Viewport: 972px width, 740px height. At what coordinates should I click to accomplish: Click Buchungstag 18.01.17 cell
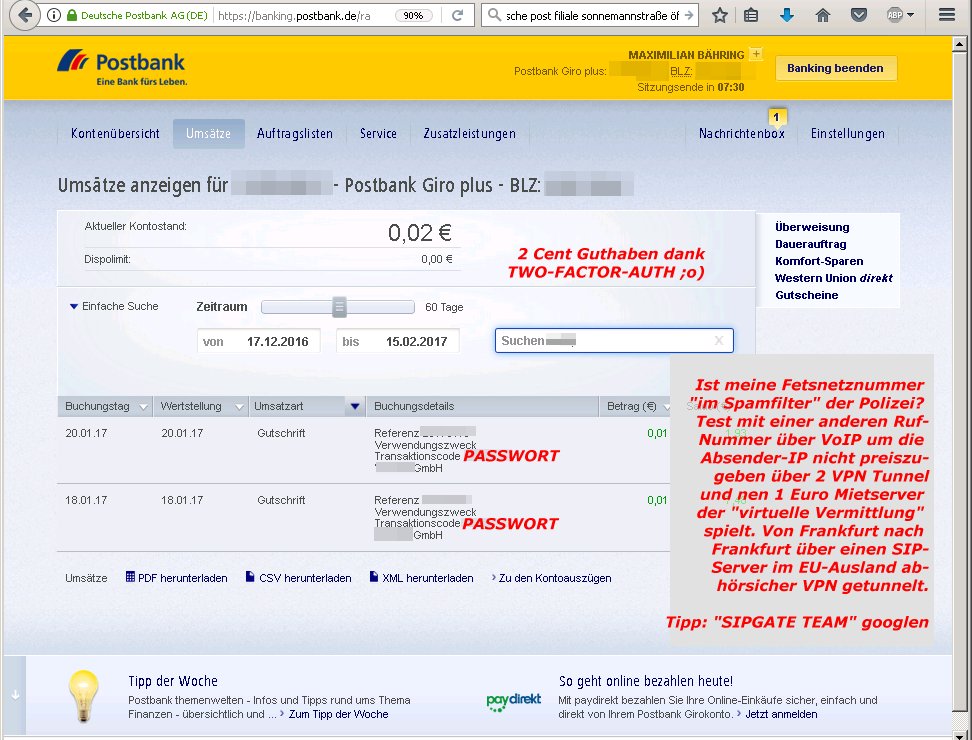86,500
